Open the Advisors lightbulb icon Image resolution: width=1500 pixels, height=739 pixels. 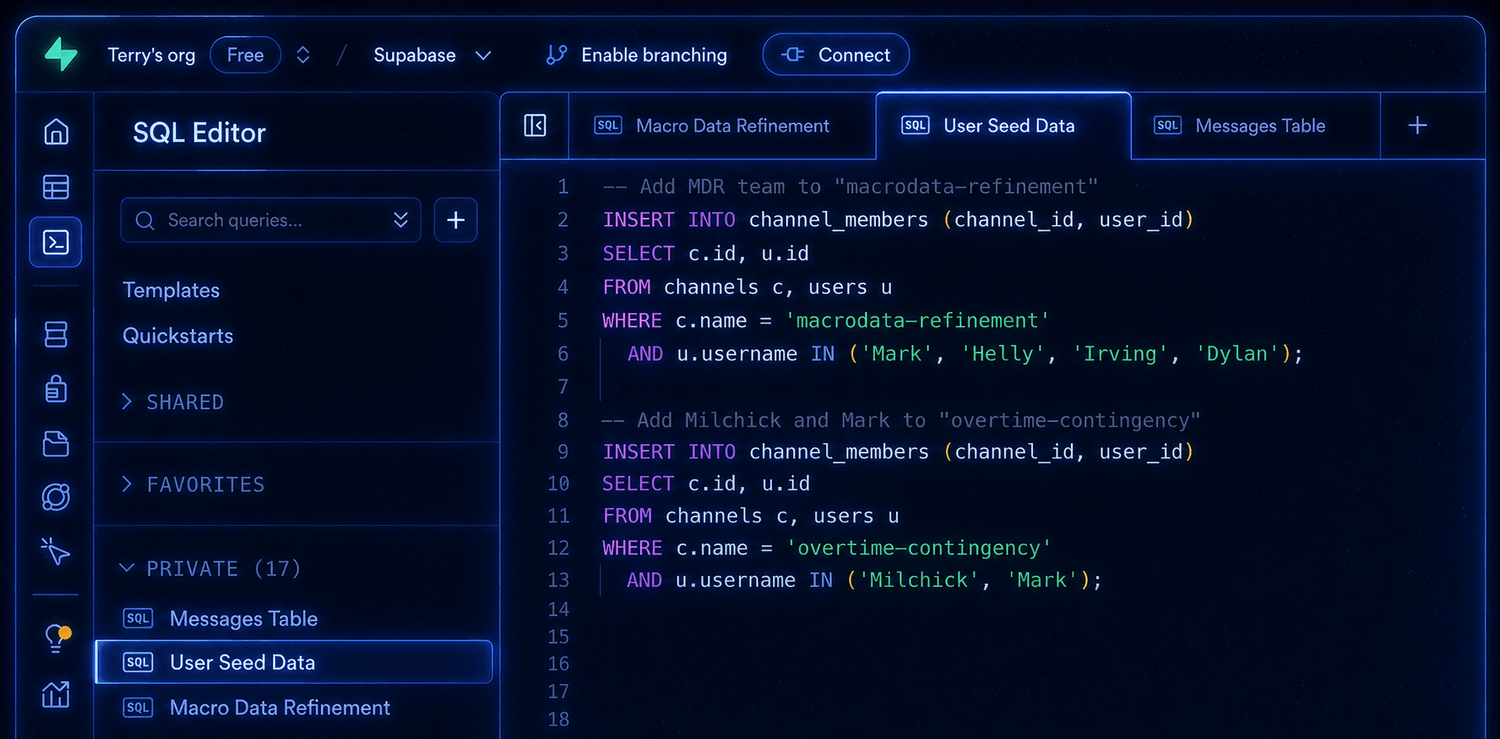[57, 640]
